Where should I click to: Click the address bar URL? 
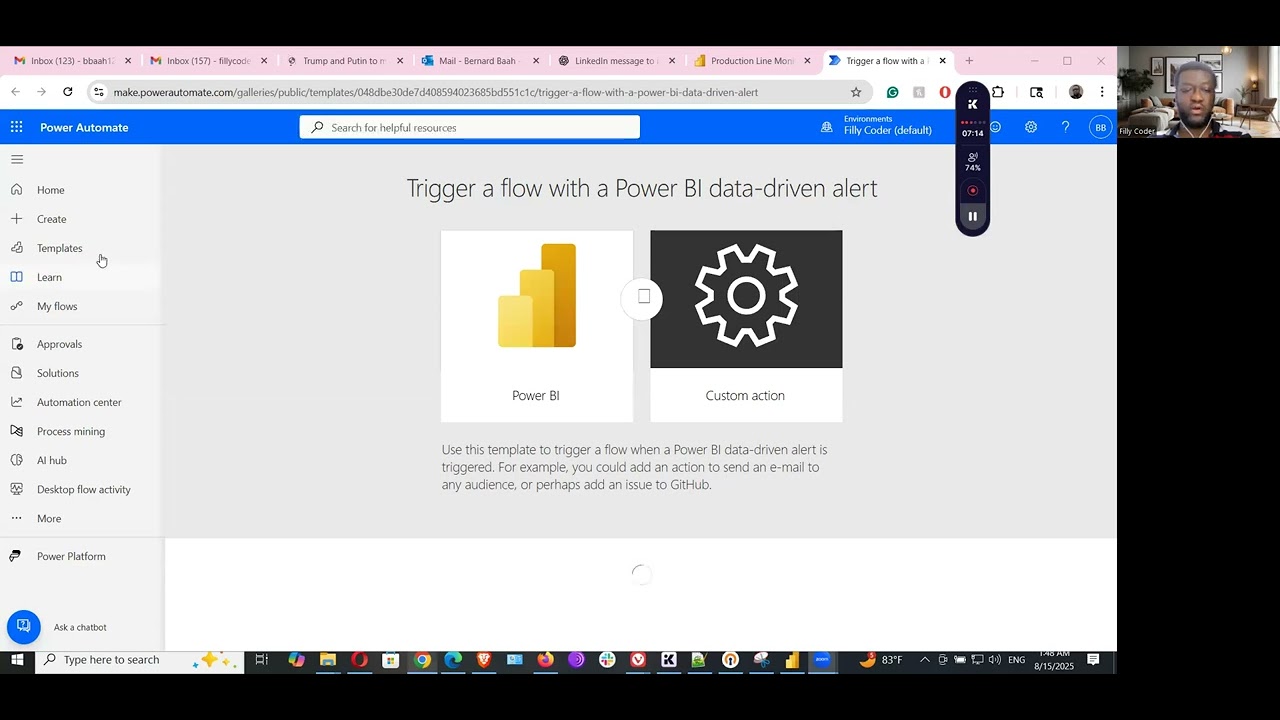(435, 92)
